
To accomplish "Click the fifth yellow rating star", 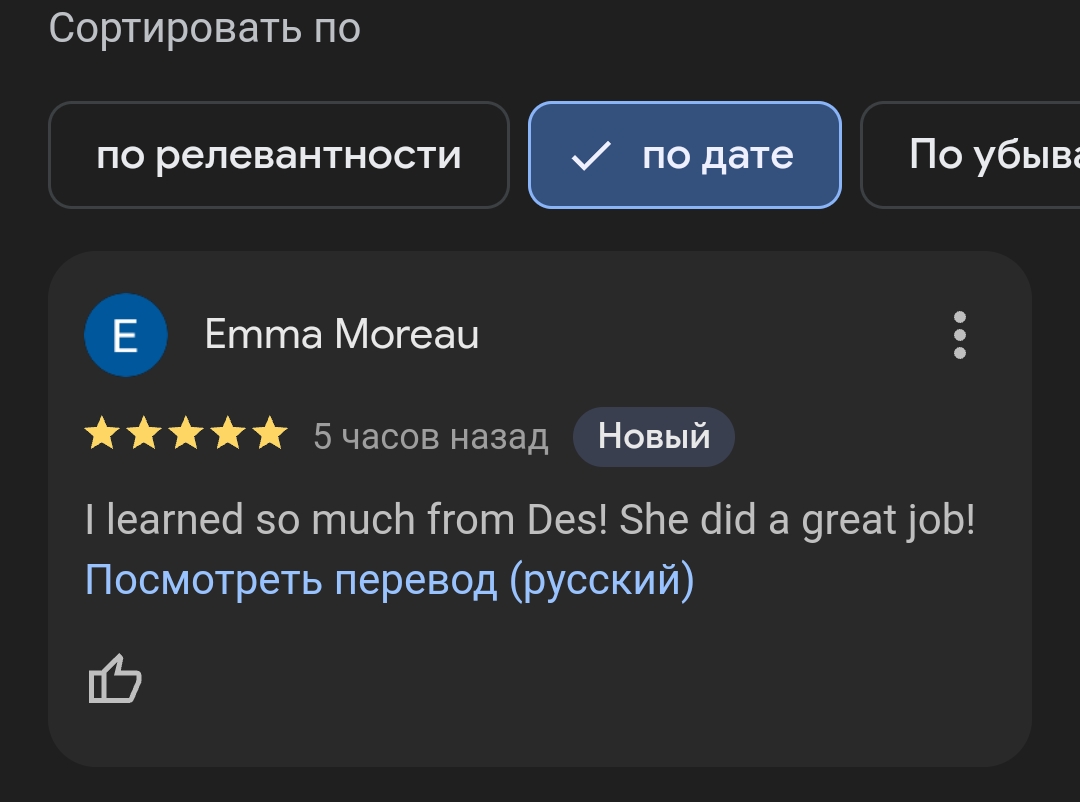I will pyautogui.click(x=270, y=434).
